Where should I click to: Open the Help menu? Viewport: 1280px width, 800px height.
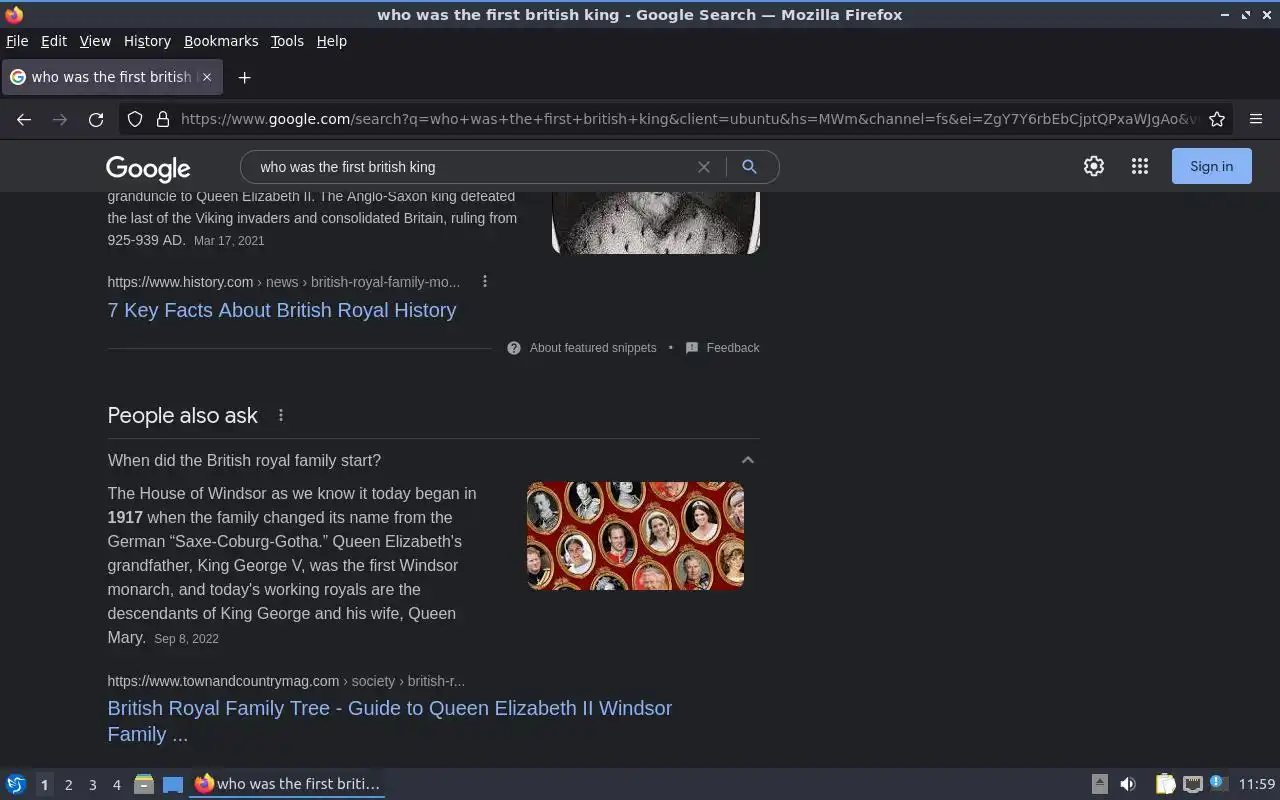pos(332,41)
